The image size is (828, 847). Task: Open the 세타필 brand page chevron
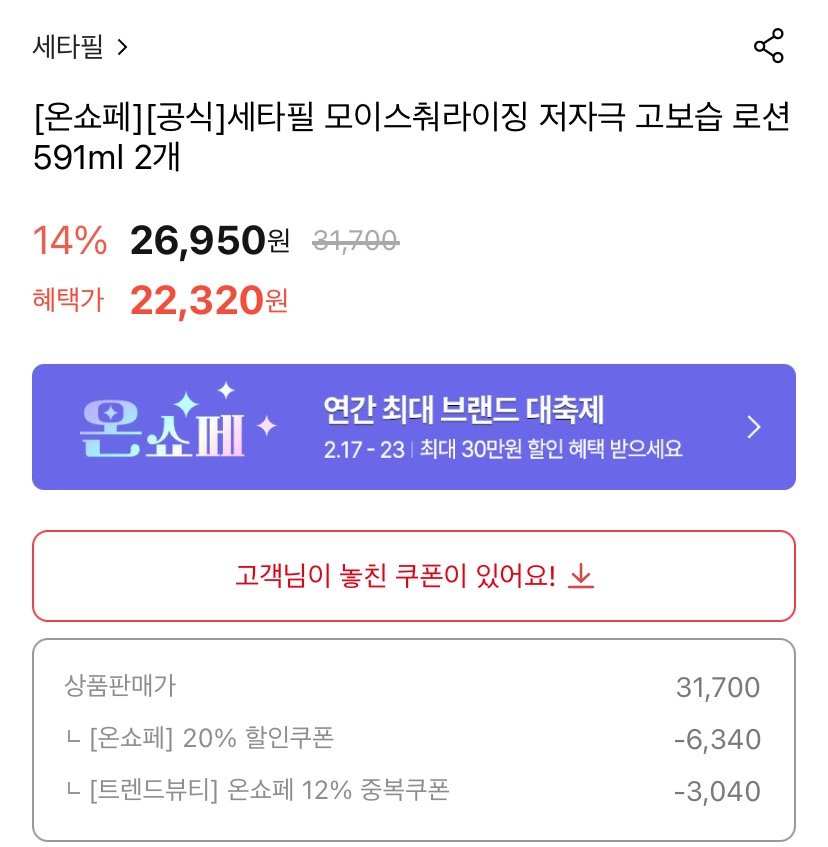click(x=122, y=47)
